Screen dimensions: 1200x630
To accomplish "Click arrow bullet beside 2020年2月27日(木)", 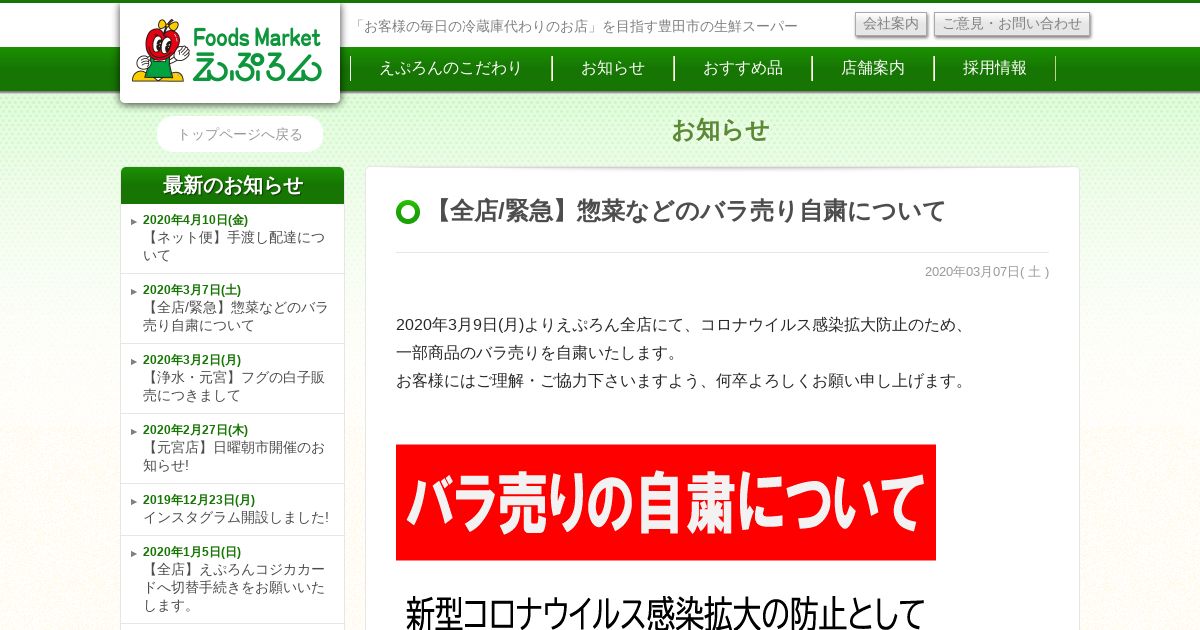I will point(134,431).
